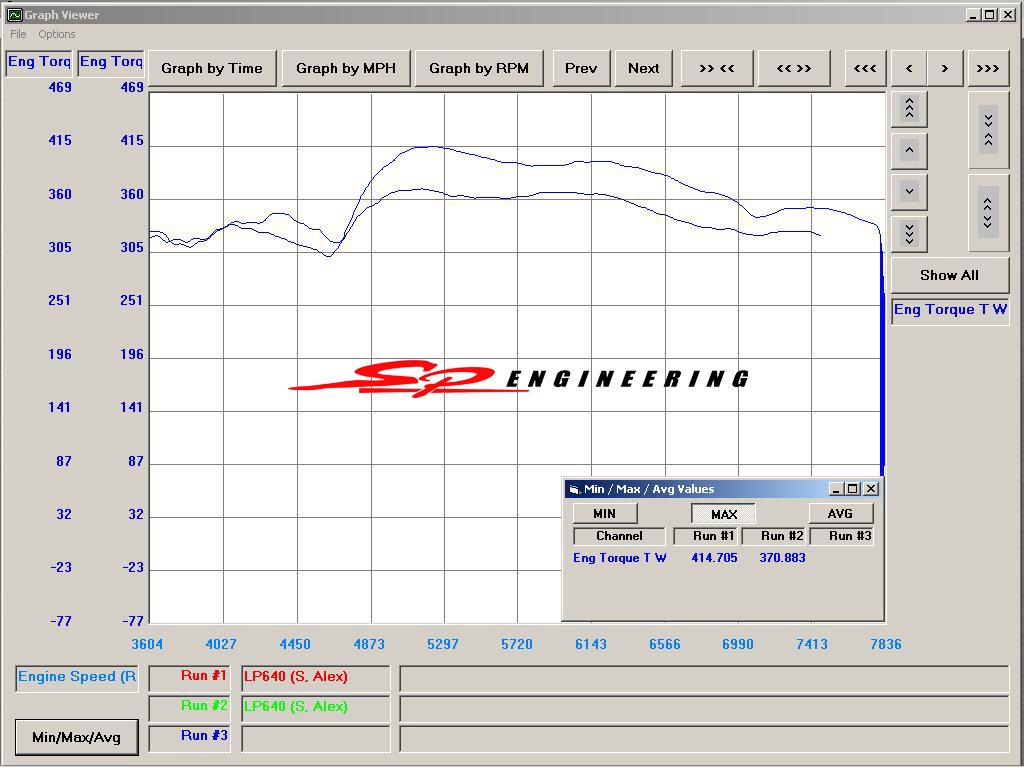
Task: Click Run #2 column header in popup
Action: [775, 536]
